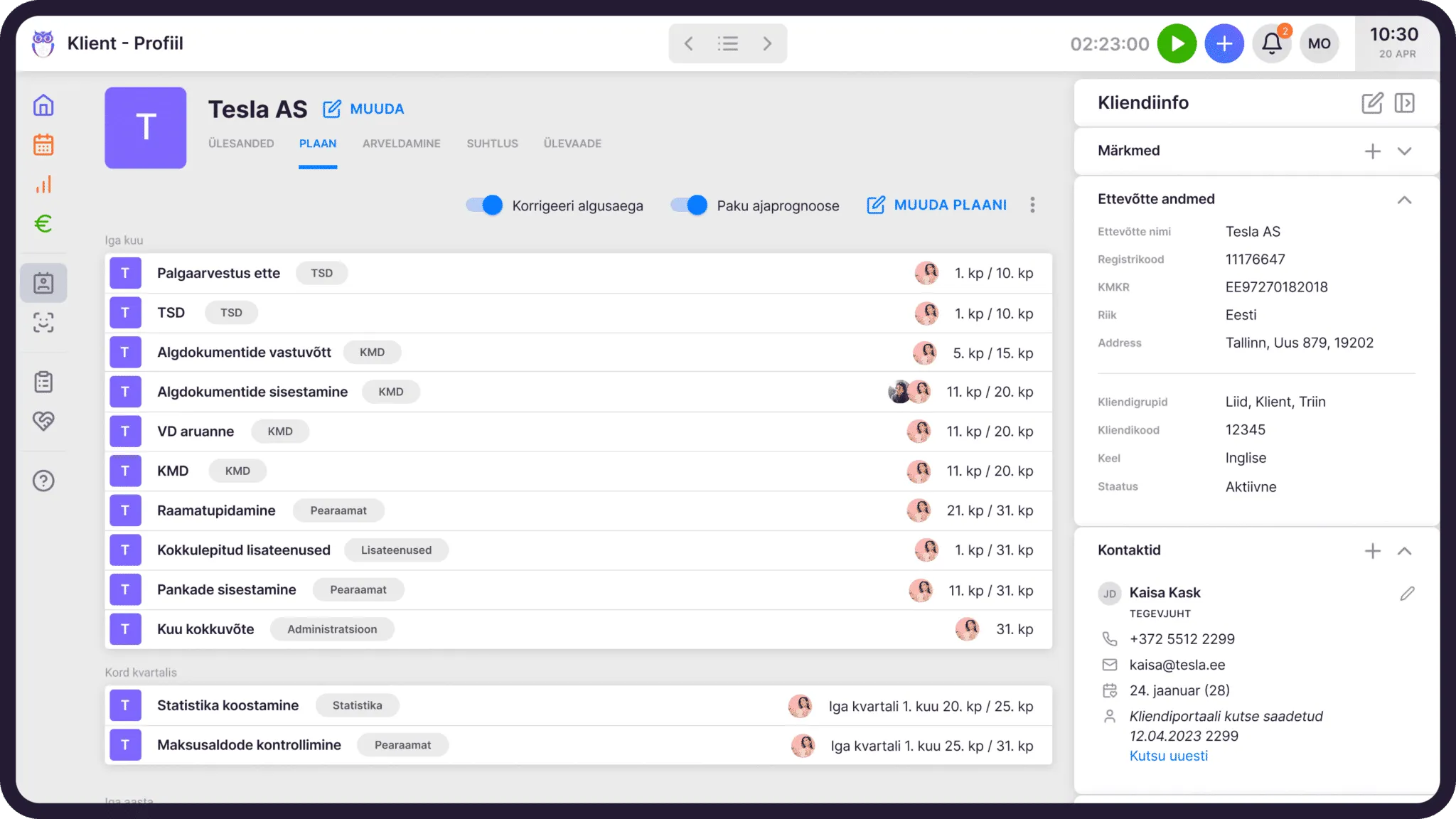Click the +372 5512 2299 phone number
This screenshot has width=1456, height=819.
click(1182, 639)
